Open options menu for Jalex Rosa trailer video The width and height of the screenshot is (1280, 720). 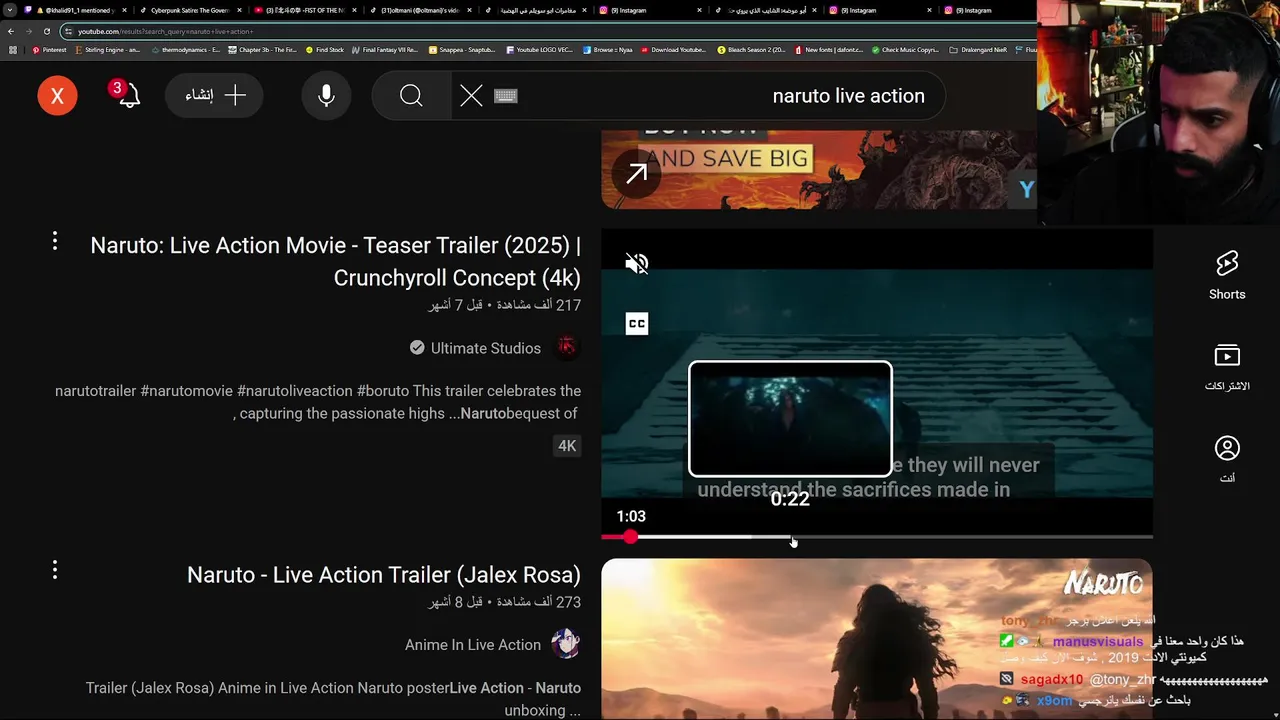pyautogui.click(x=55, y=570)
